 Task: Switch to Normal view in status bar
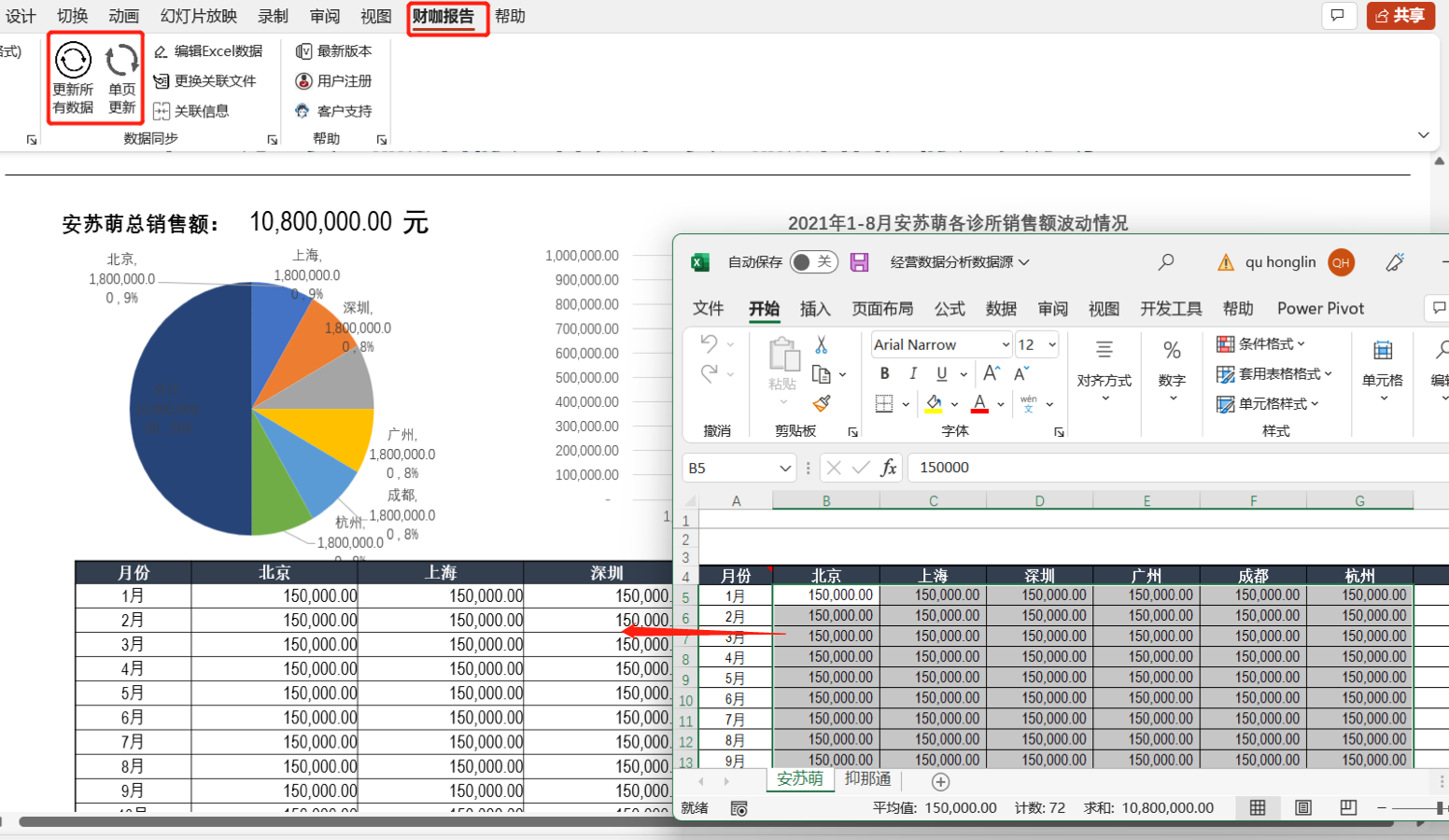(x=1258, y=807)
